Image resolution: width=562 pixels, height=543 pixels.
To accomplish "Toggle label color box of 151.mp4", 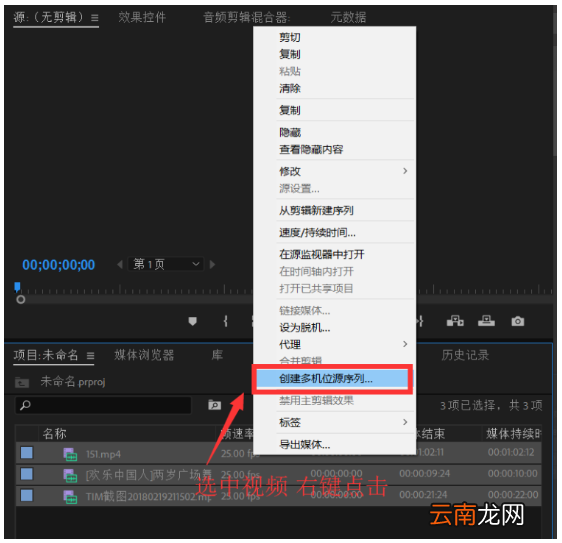I will pyautogui.click(x=27, y=453).
